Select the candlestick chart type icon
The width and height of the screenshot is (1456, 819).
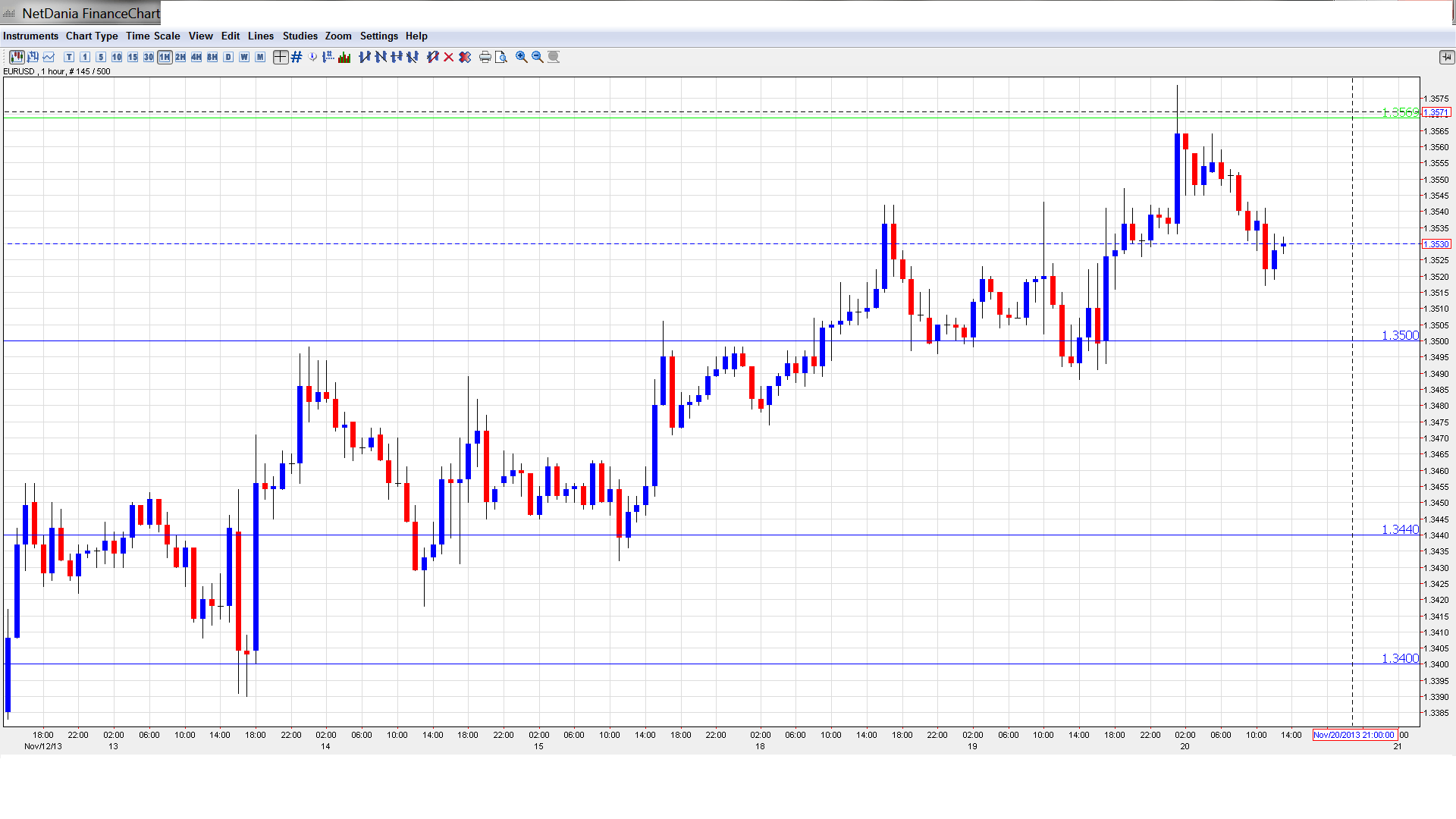coord(16,57)
